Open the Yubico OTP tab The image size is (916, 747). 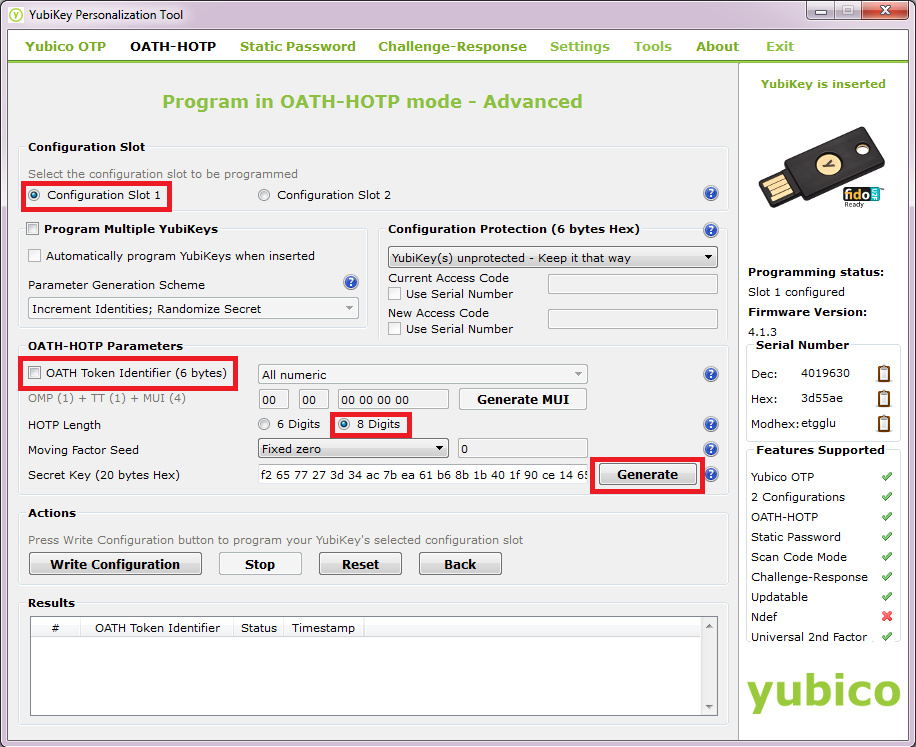click(x=65, y=47)
